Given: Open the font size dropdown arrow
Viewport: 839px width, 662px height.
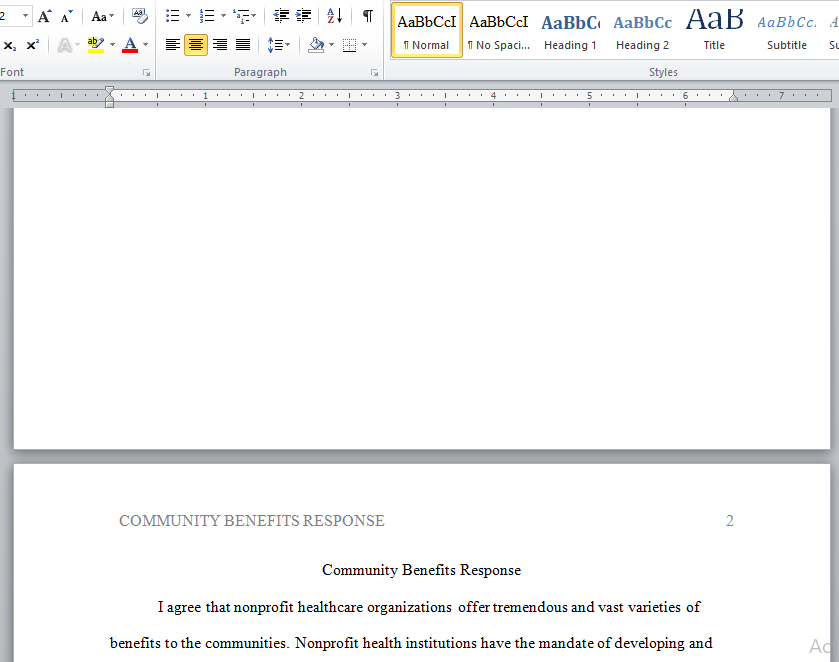Looking at the screenshot, I should (x=25, y=16).
